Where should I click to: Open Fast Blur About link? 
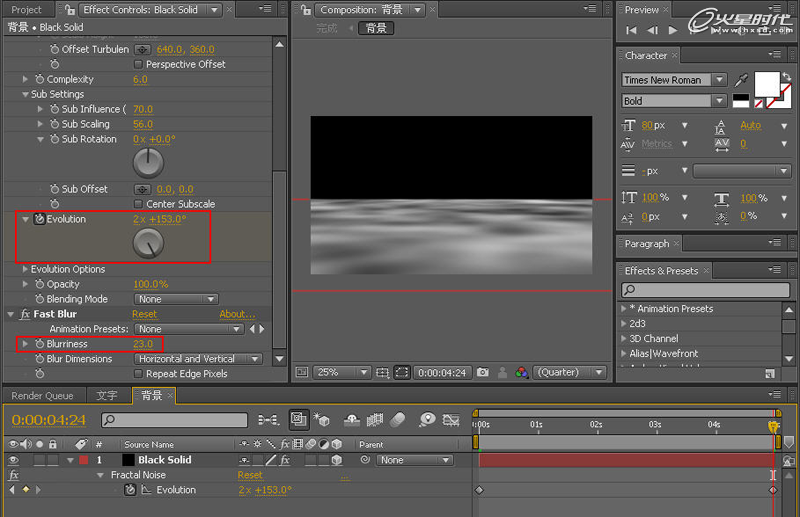point(237,314)
